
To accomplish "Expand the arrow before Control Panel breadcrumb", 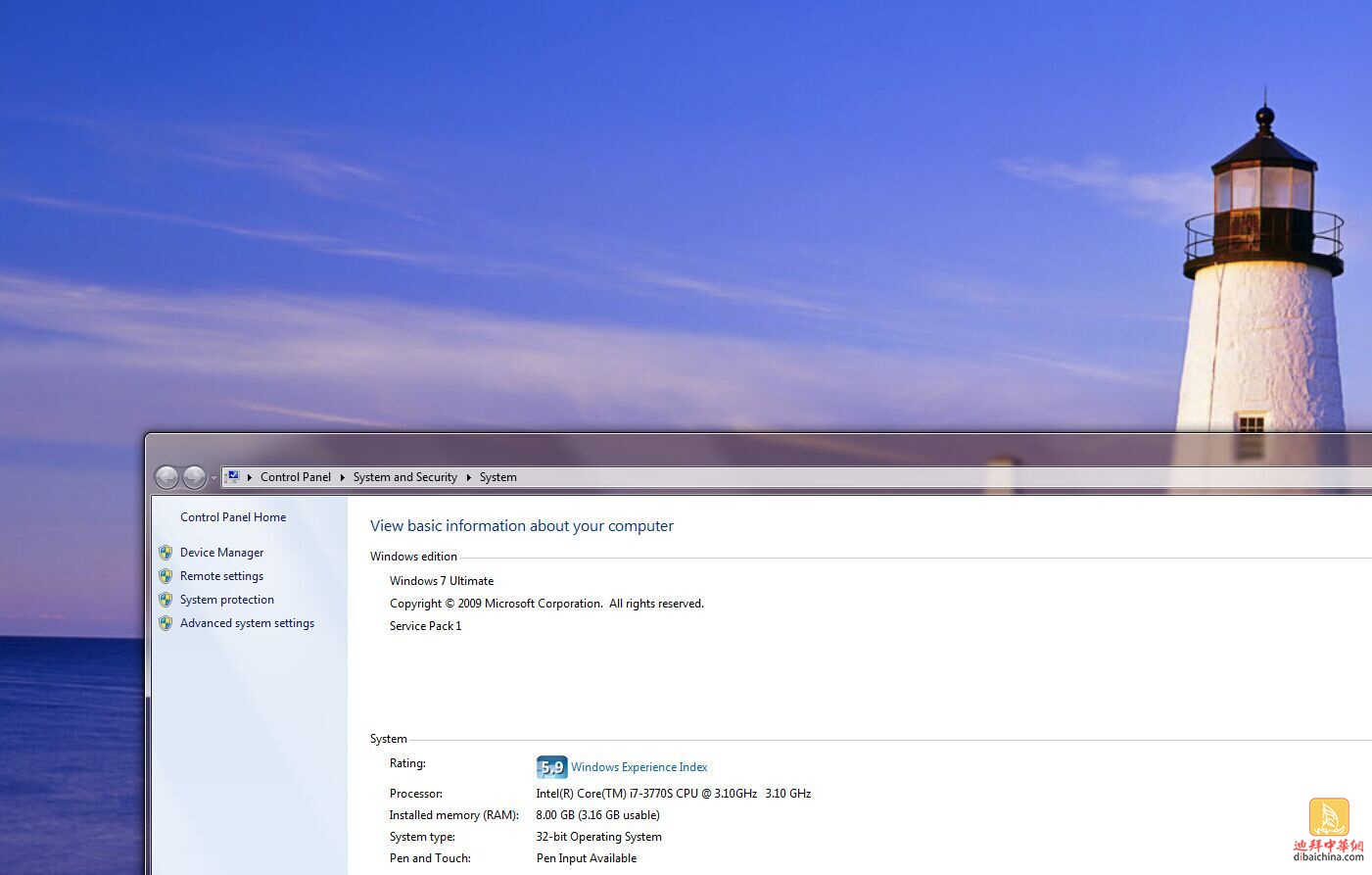I will tap(250, 477).
